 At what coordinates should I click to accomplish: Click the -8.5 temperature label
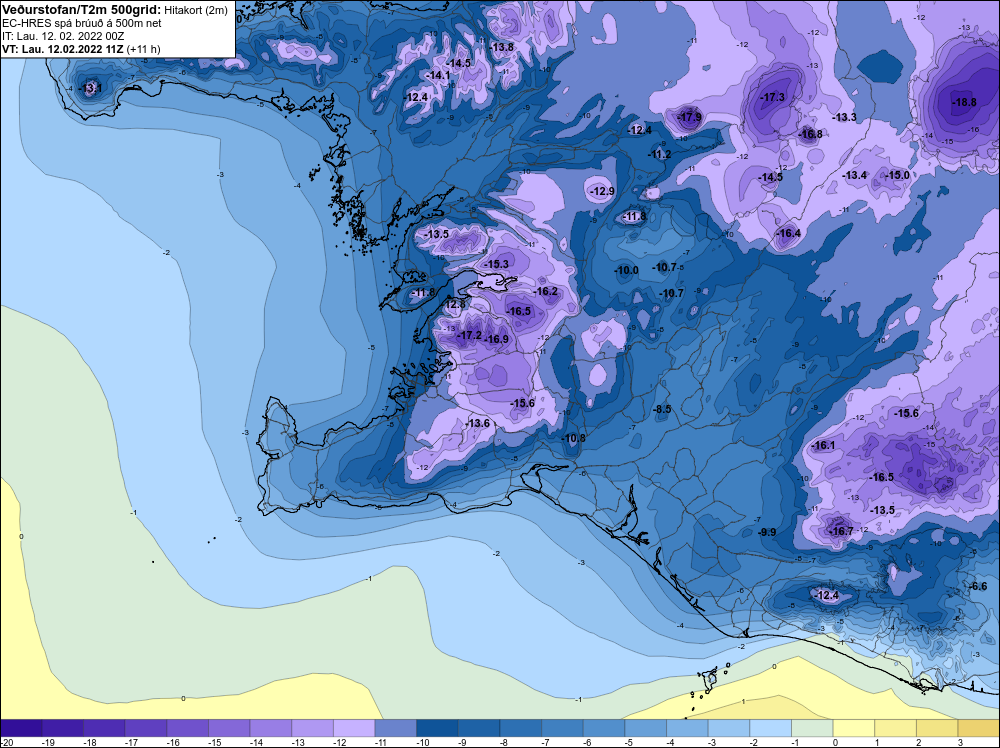[x=663, y=409]
